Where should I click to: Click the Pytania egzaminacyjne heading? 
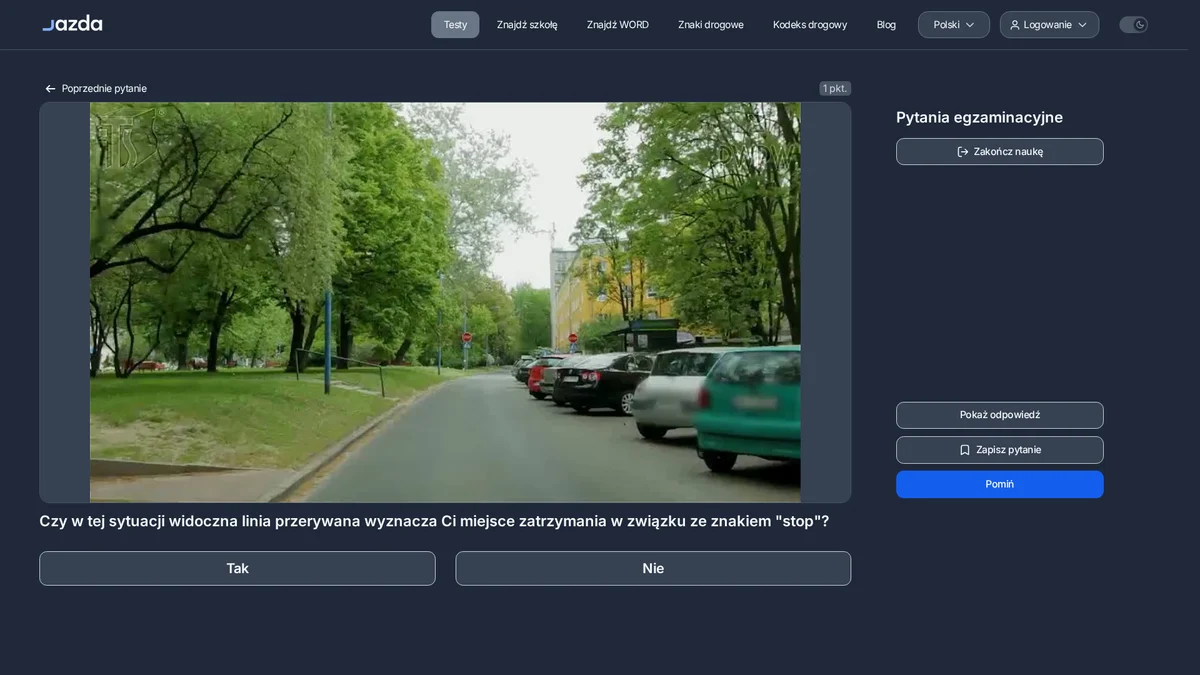(x=979, y=117)
